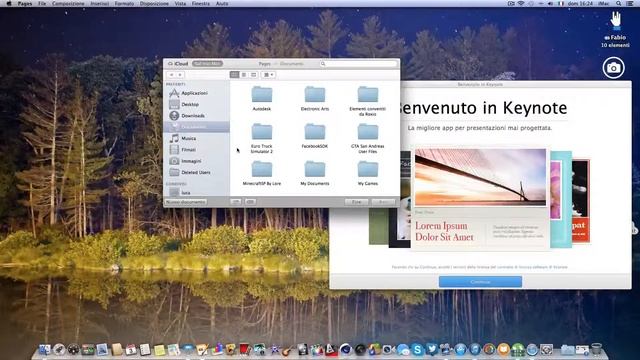
Task: Go forward using the dialog's right arrow
Action: [180, 75]
